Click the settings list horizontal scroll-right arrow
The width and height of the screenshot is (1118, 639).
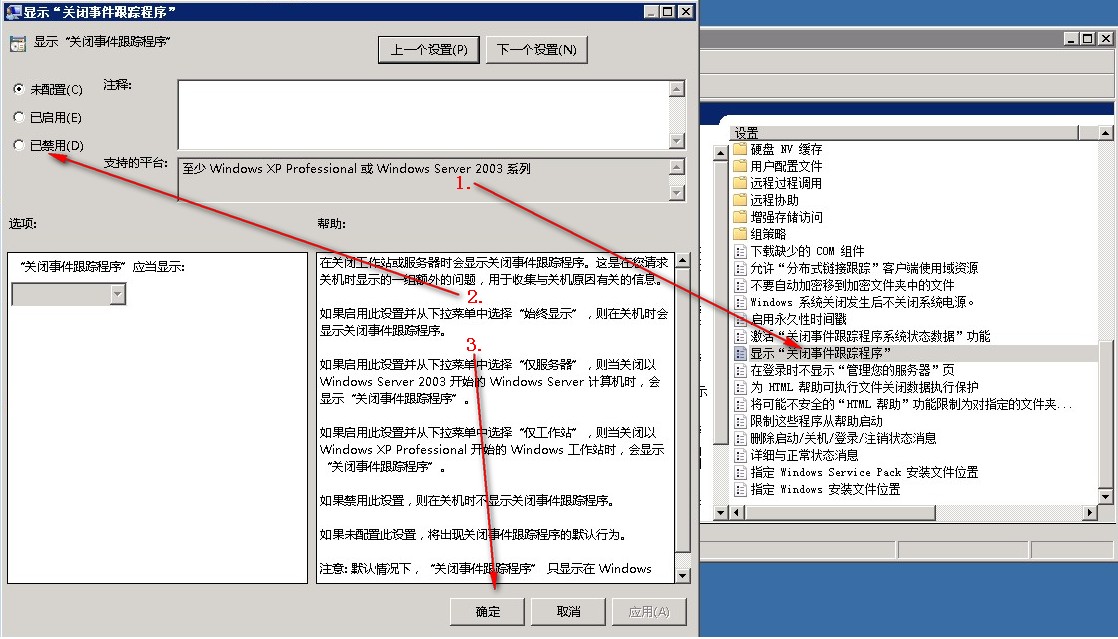pos(1089,512)
